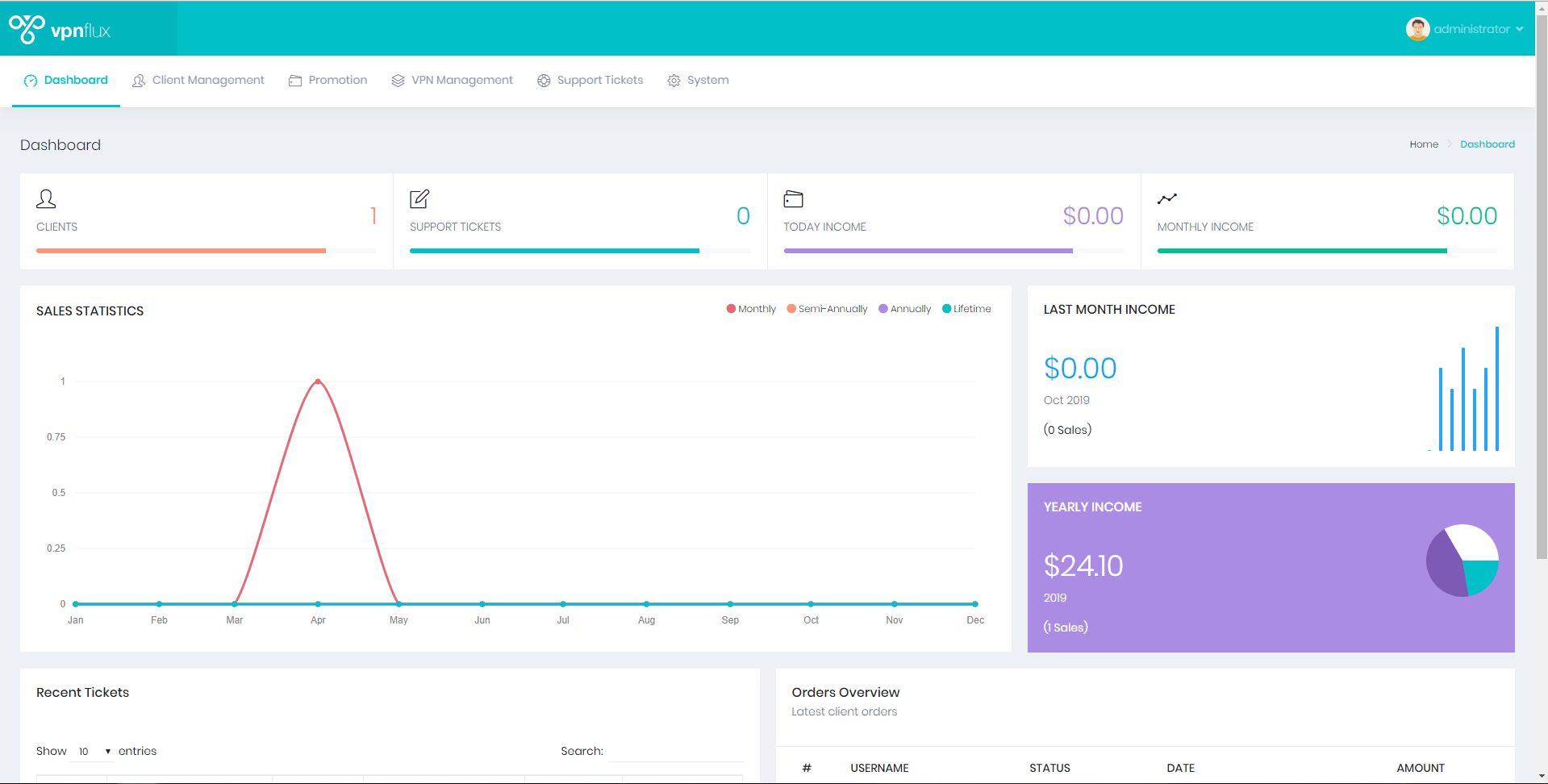The height and width of the screenshot is (784, 1548).
Task: Toggle the Monthly series in chart legend
Action: click(751, 309)
